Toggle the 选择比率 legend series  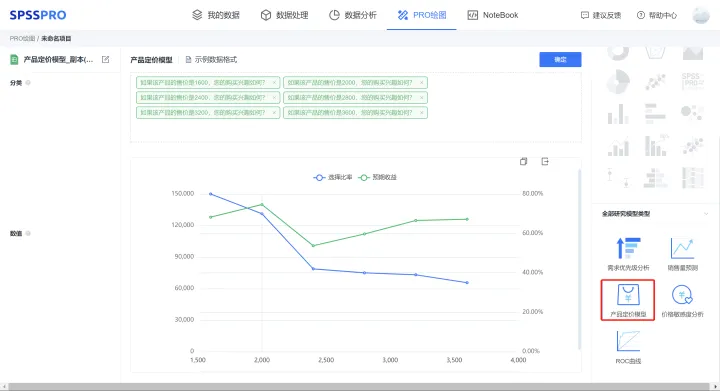pos(333,177)
